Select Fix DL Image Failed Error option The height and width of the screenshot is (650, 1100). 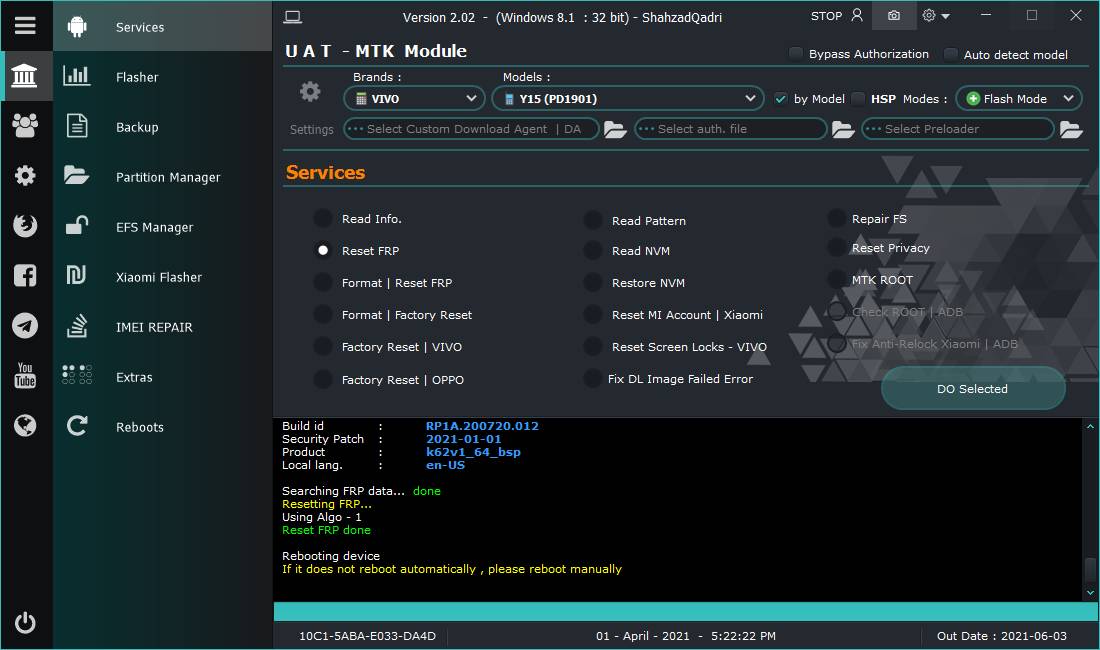coord(593,379)
